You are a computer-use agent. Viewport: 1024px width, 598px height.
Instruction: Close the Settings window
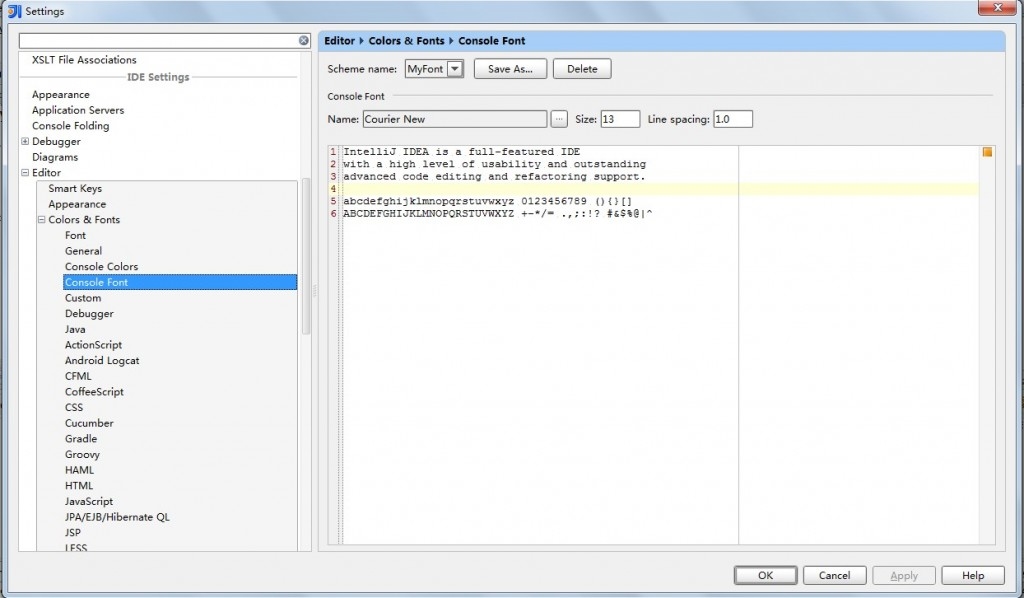click(x=998, y=7)
